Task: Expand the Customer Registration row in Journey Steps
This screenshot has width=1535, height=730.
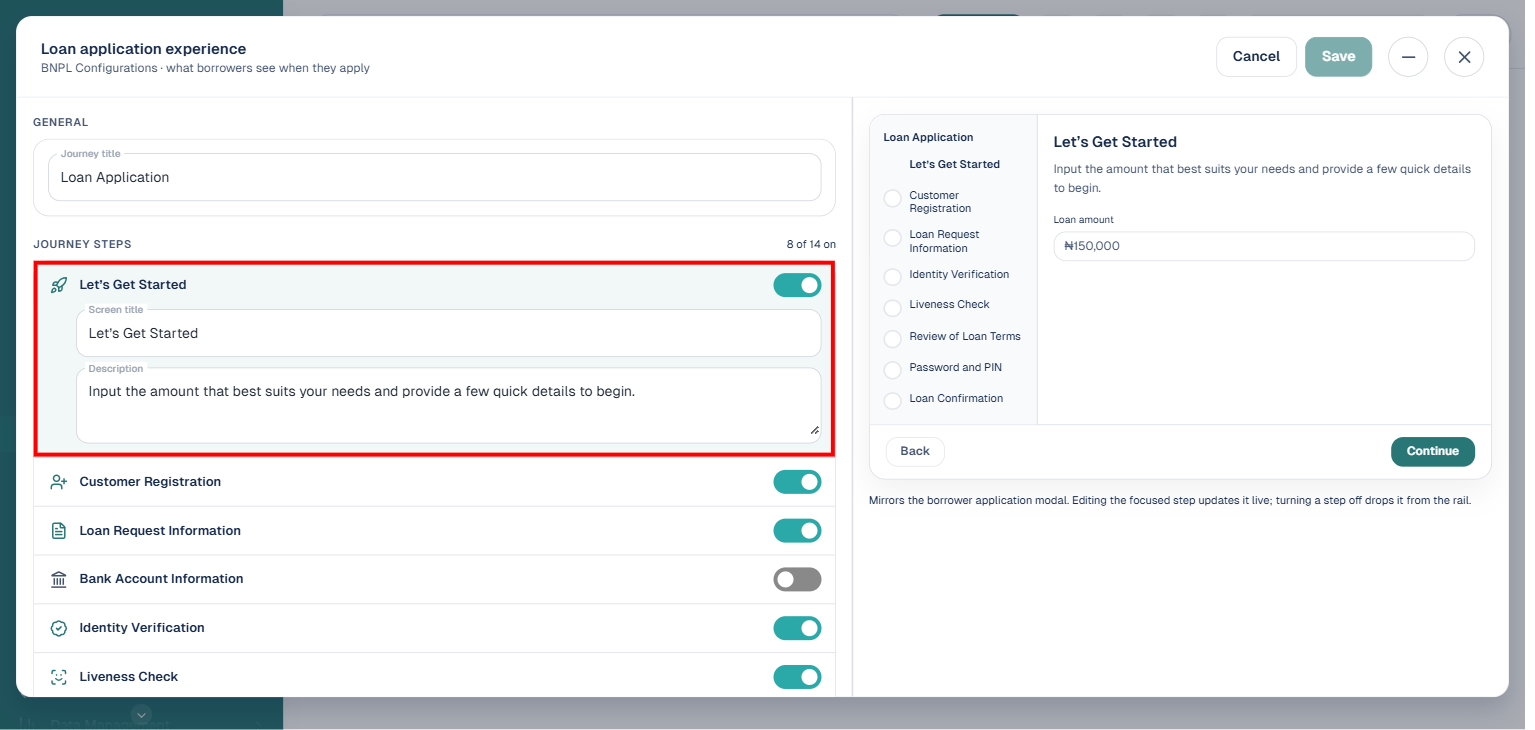Action: coord(434,482)
